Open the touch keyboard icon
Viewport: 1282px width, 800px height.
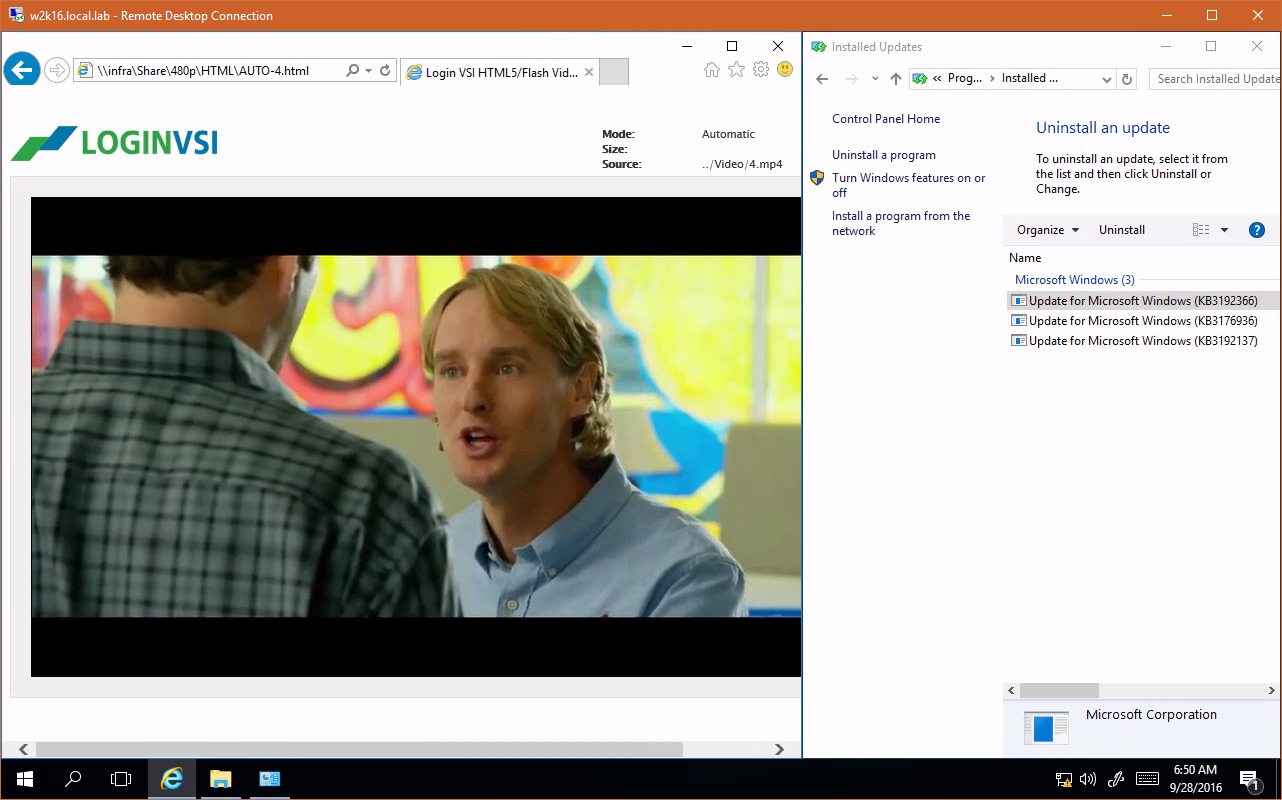1147,779
